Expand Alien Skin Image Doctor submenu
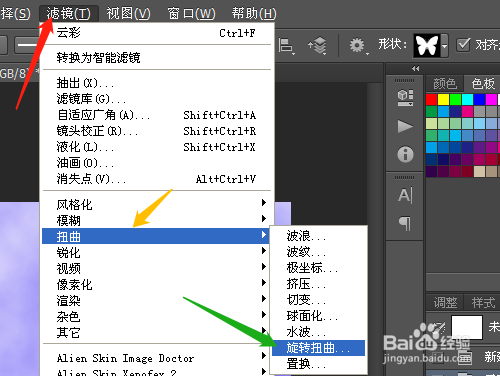 pos(157,358)
